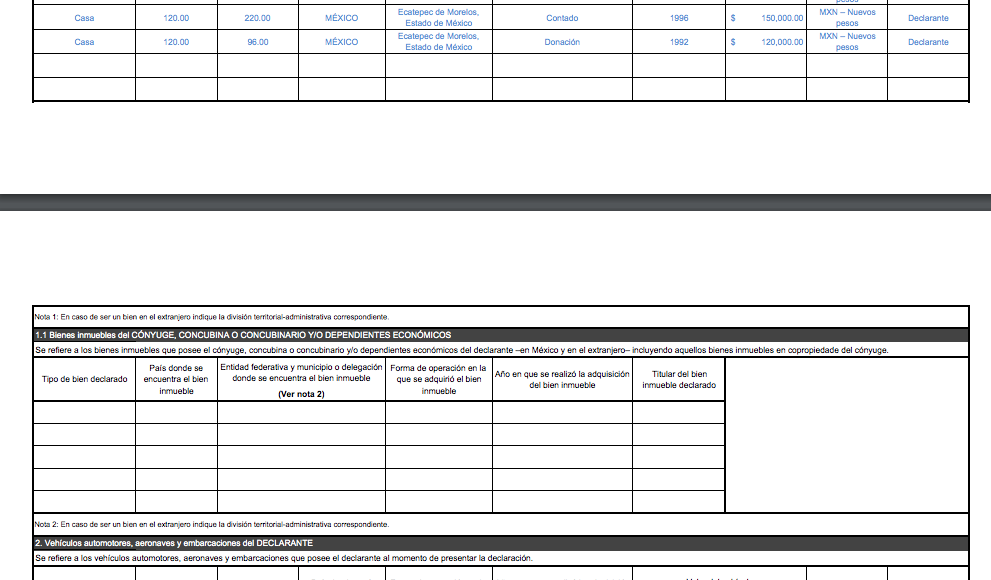Screen dimensions: 991x580
Task: Select the 1992 acquisition year cell
Action: 679,42
